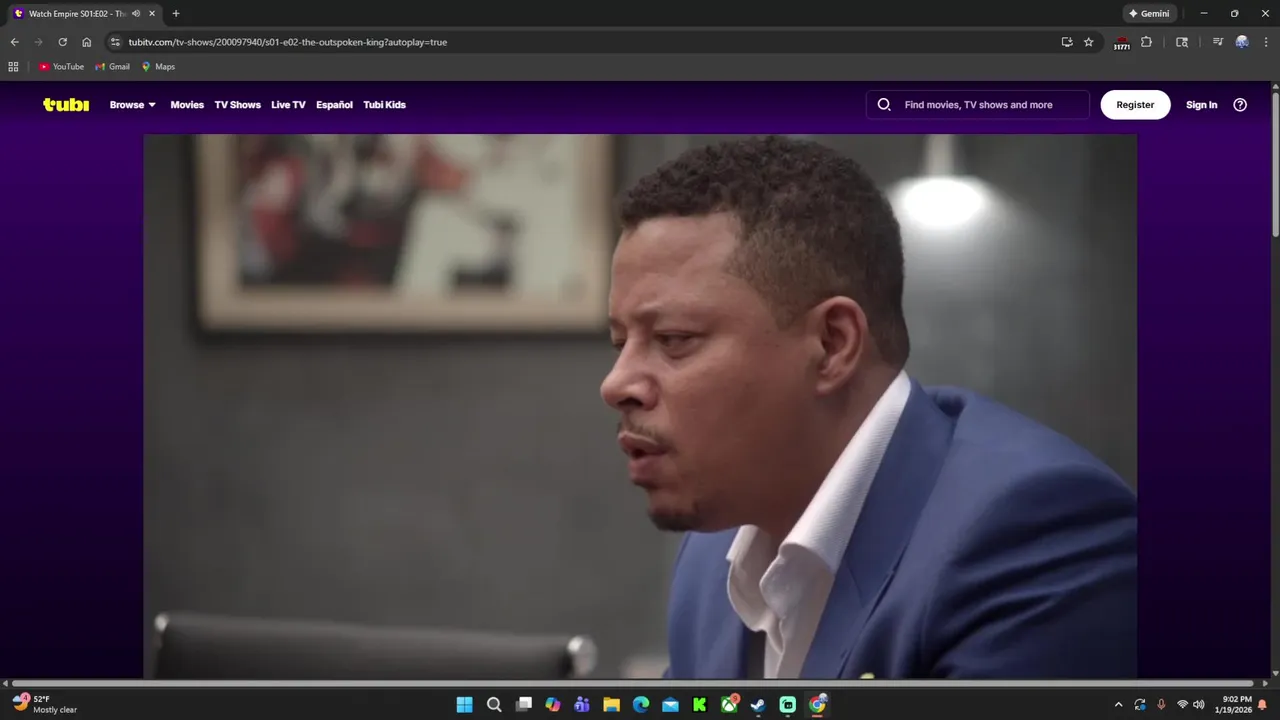Open Windows taskbar Search
Image resolution: width=1280 pixels, height=720 pixels.
point(494,705)
